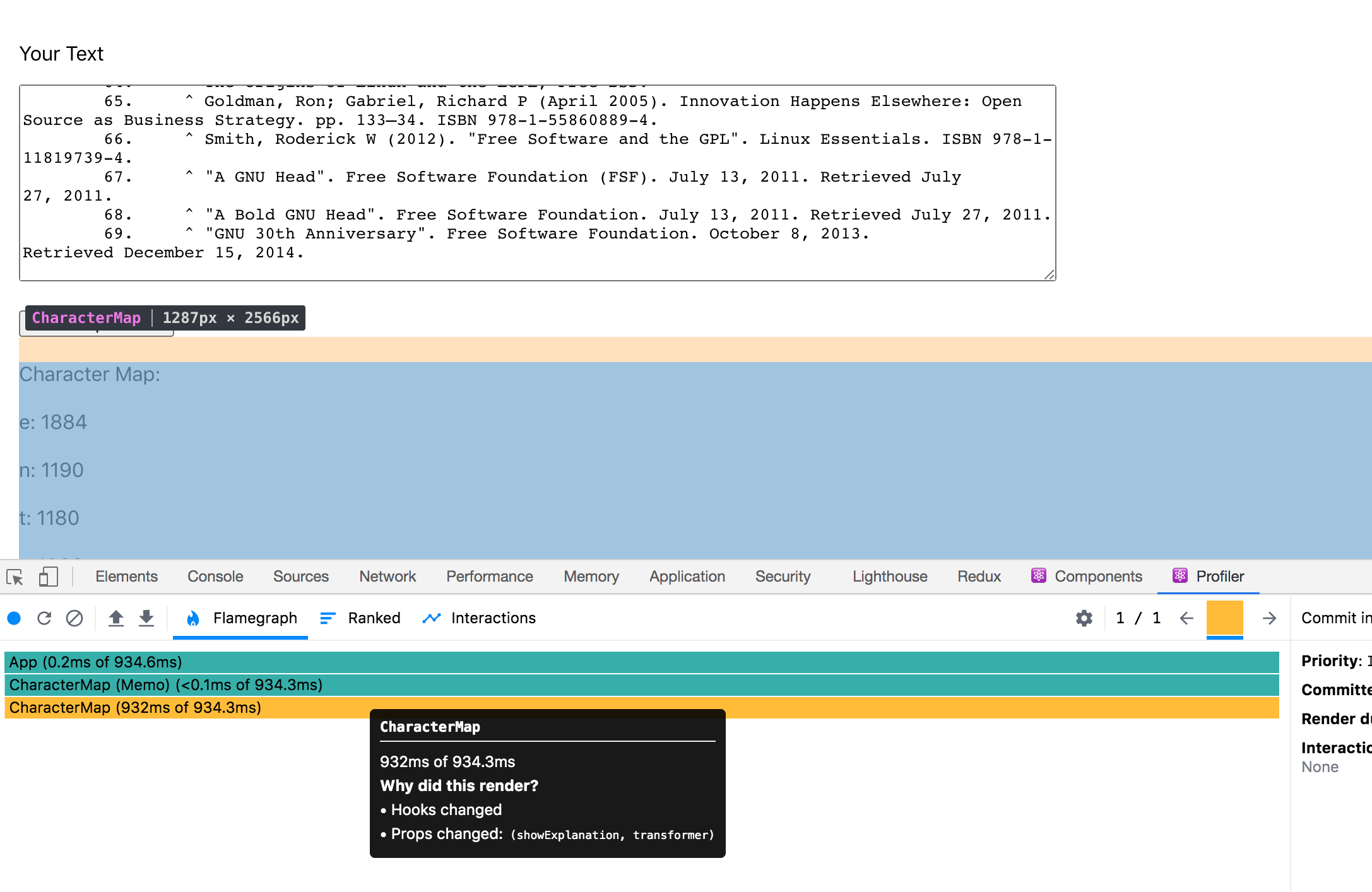Activate the inspect element picker icon
Screen dimensions: 1372x892
click(x=15, y=577)
